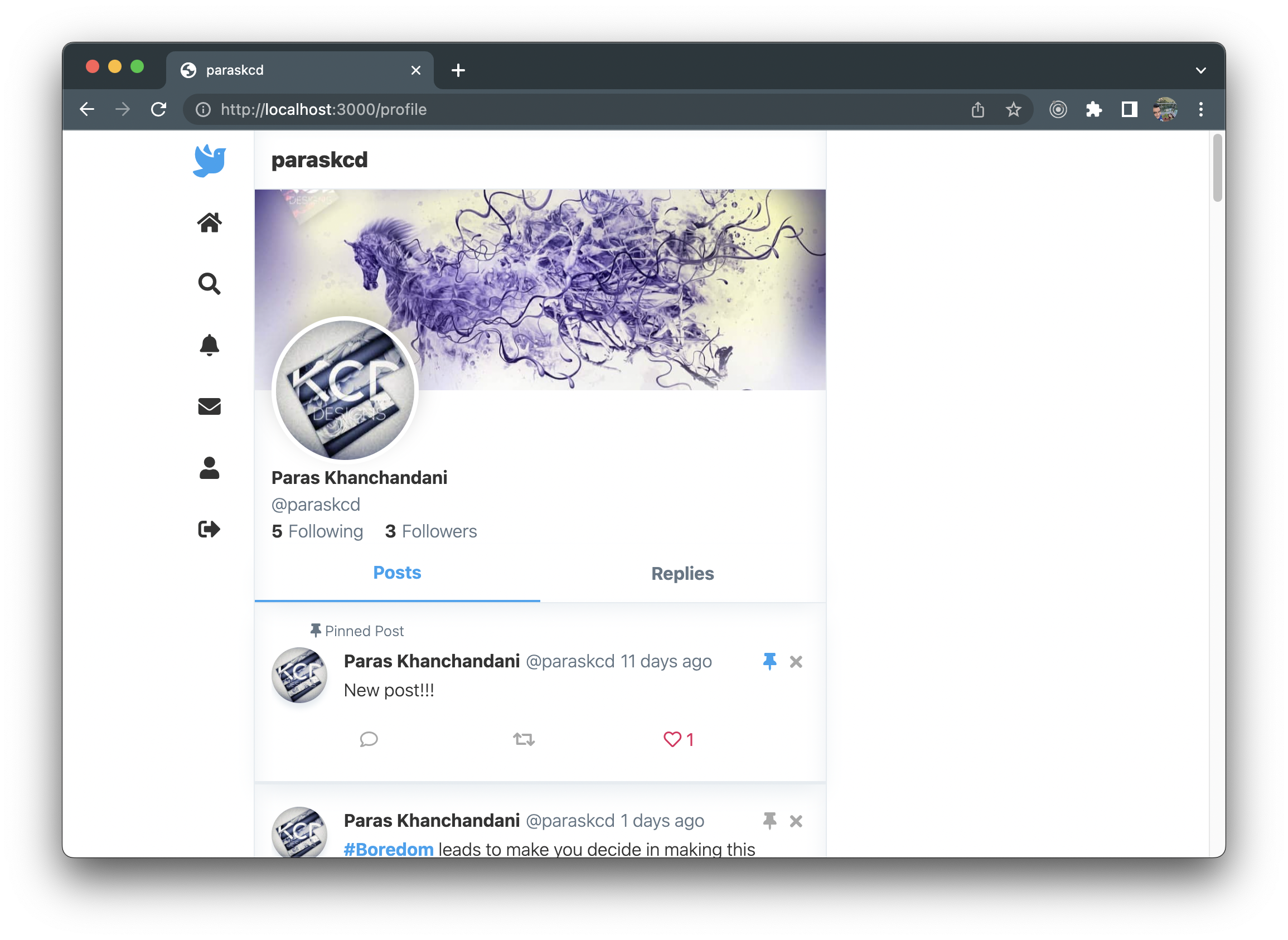Go to Home via sidebar house icon
Image resolution: width=1288 pixels, height=940 pixels.
pyautogui.click(x=209, y=222)
